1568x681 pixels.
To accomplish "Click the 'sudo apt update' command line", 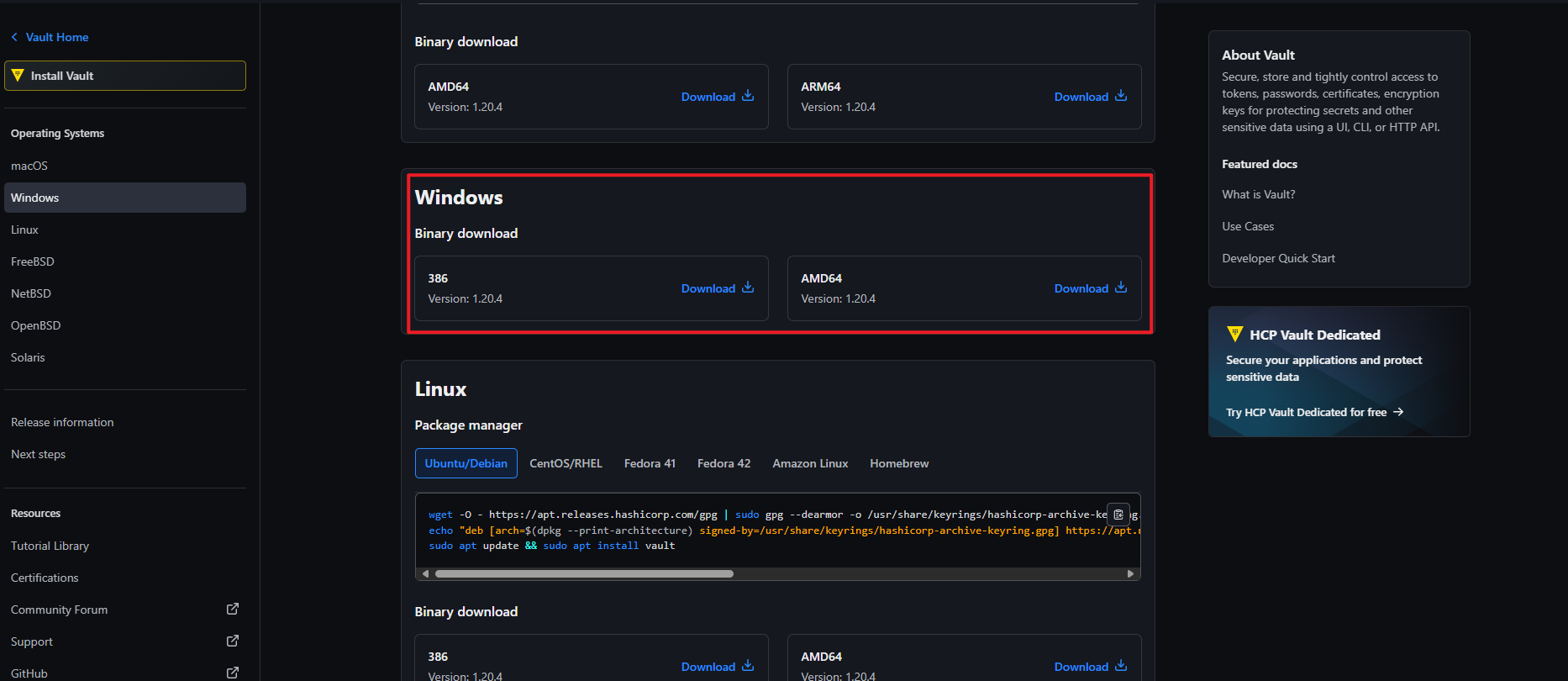I will tap(552, 546).
